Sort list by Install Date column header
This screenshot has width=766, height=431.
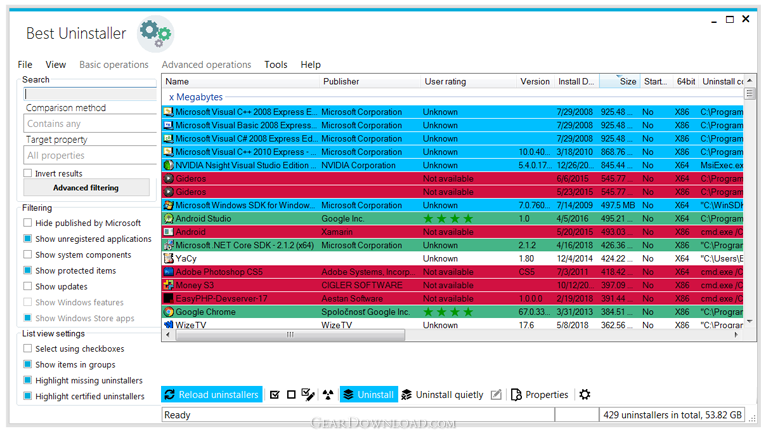tap(577, 81)
